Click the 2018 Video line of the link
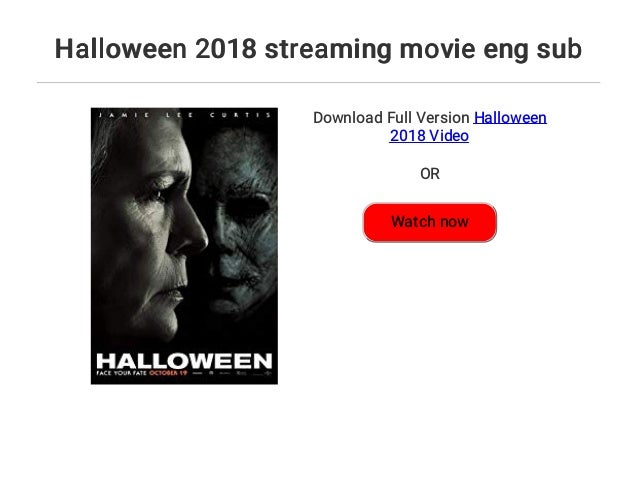This screenshot has height=479, width=638. coord(429,136)
